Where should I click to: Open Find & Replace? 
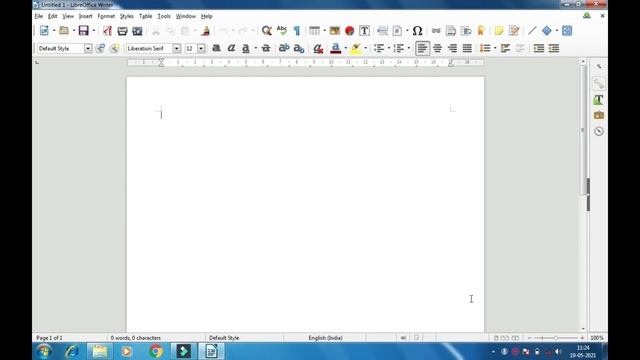[267, 31]
